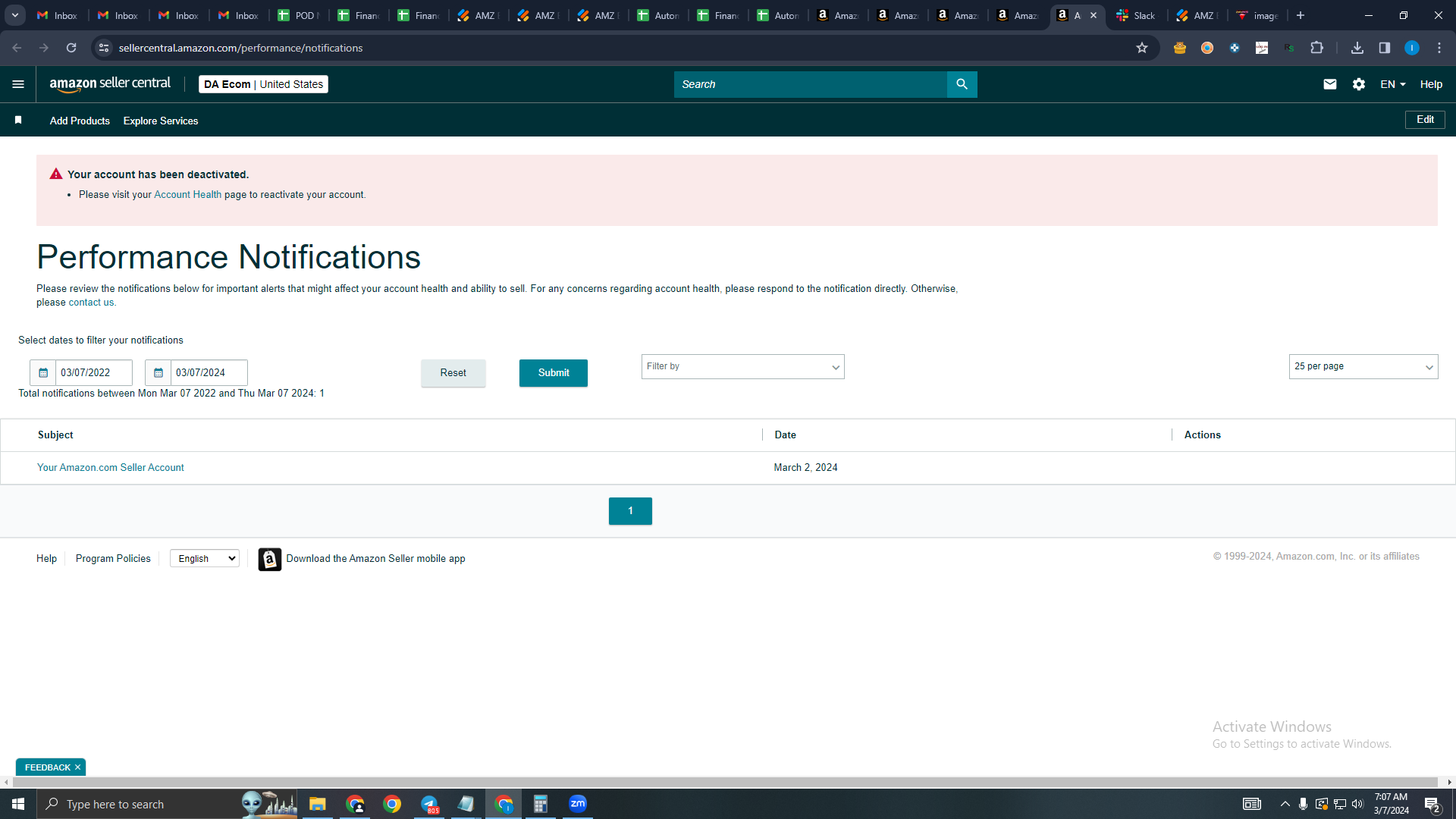Screen dimensions: 1456x819
Task: Open the Chrome extensions puzzle icon
Action: 1316,48
